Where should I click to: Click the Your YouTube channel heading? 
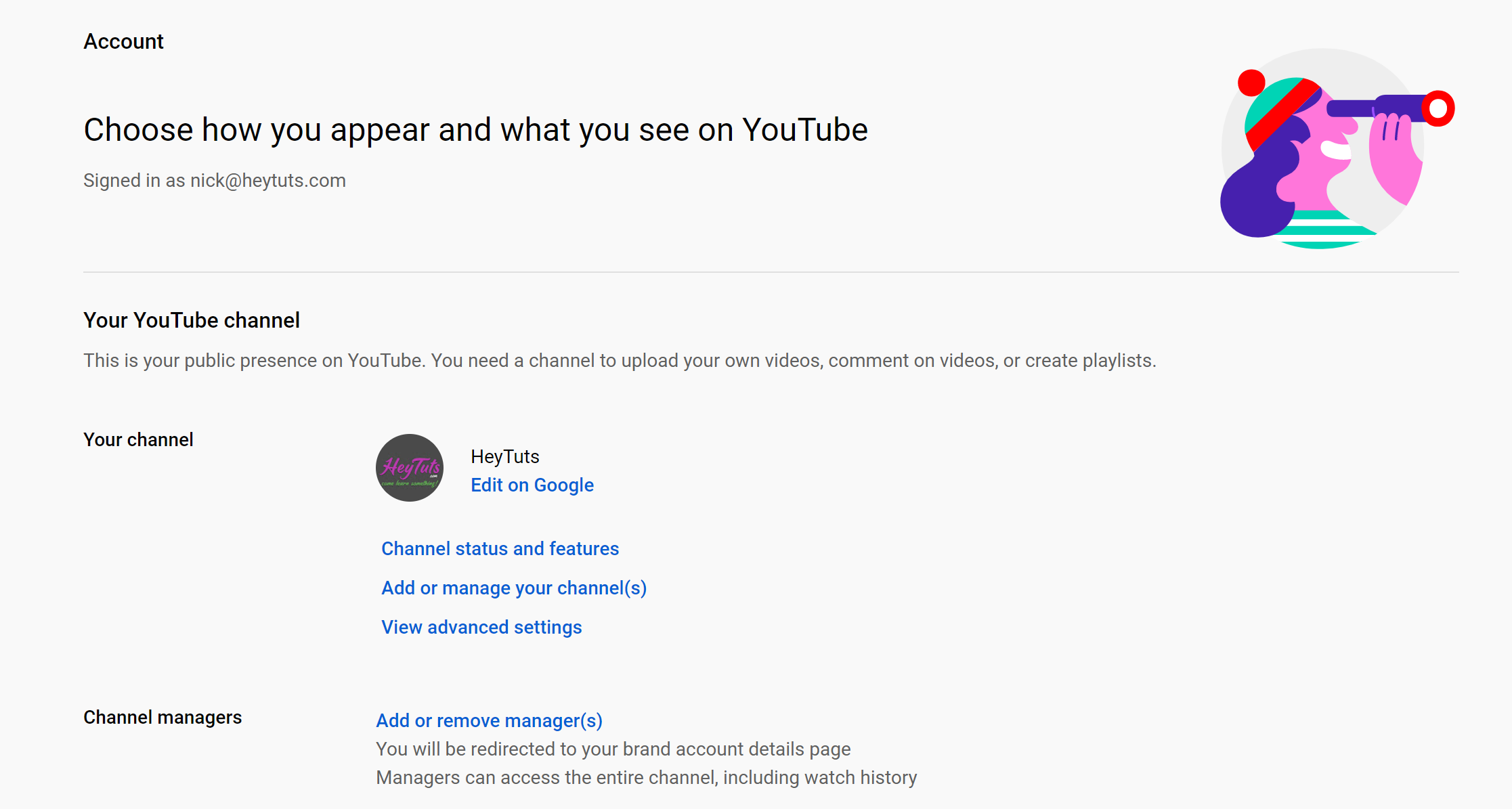tap(192, 320)
